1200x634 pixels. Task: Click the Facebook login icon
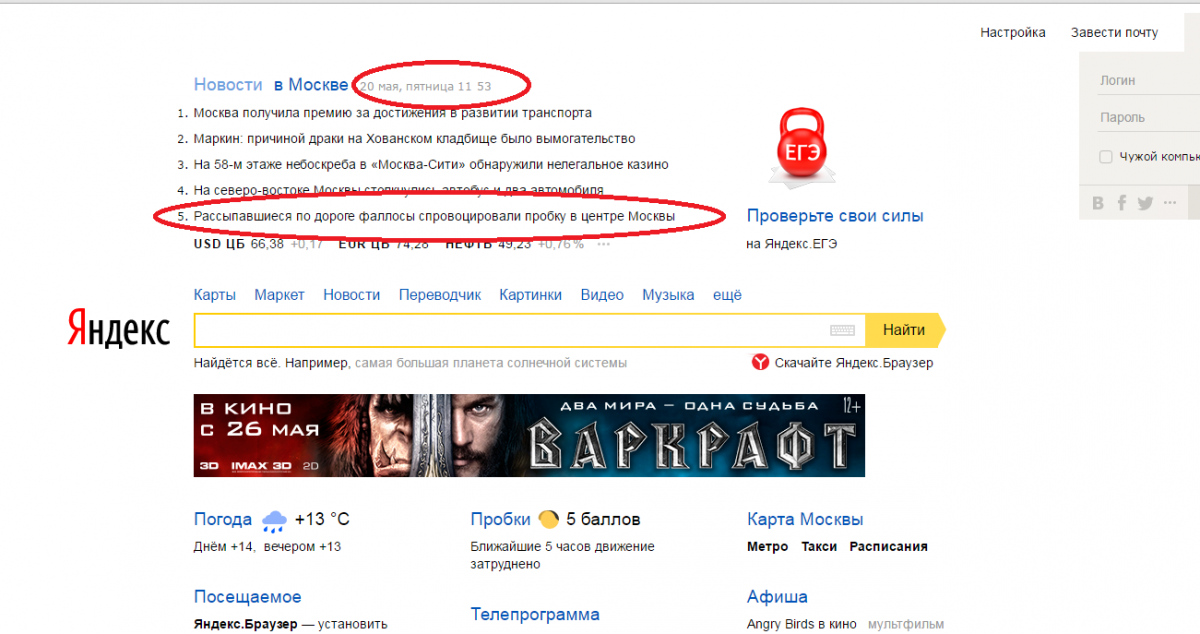1122,203
